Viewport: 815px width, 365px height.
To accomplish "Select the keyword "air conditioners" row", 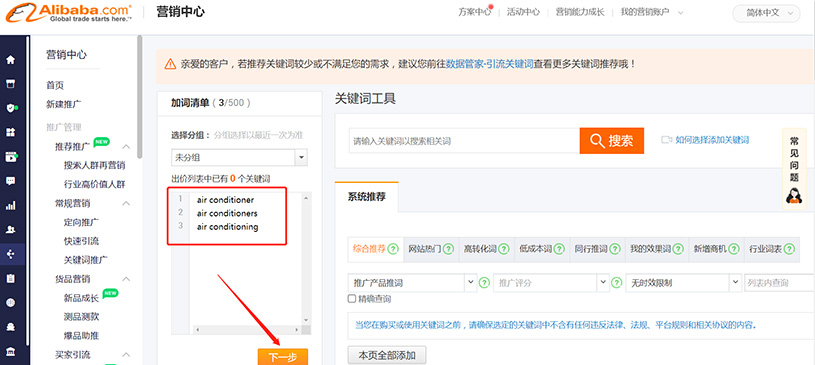I will click(227, 213).
